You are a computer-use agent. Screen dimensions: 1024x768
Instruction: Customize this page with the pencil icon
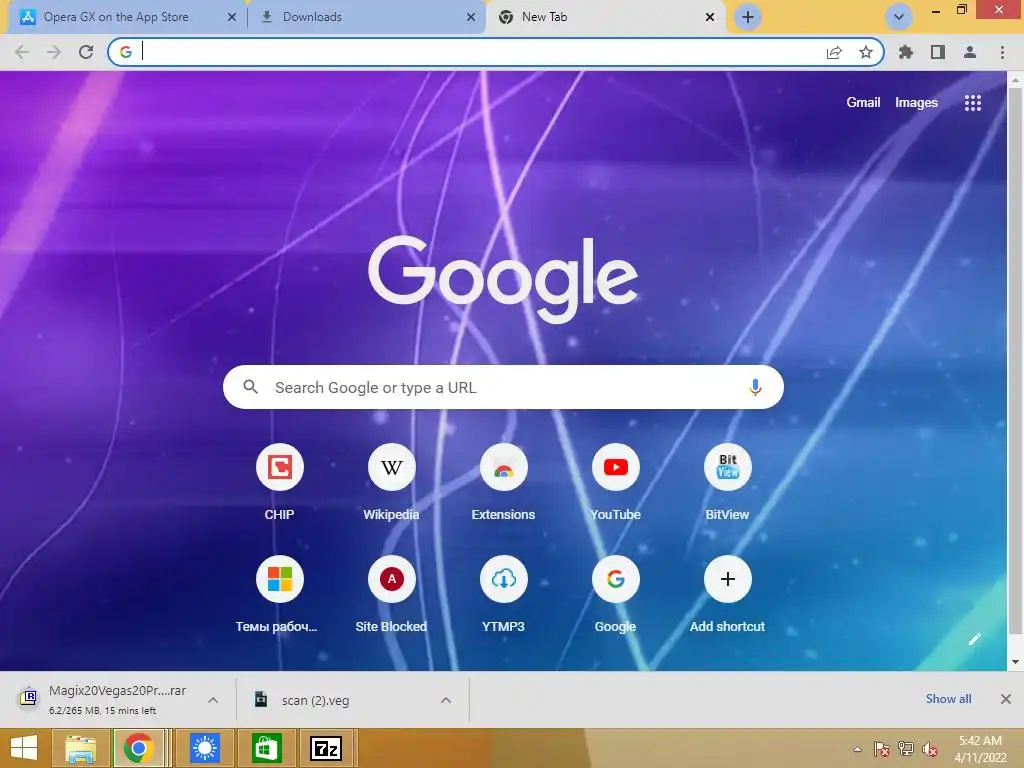tap(974, 639)
